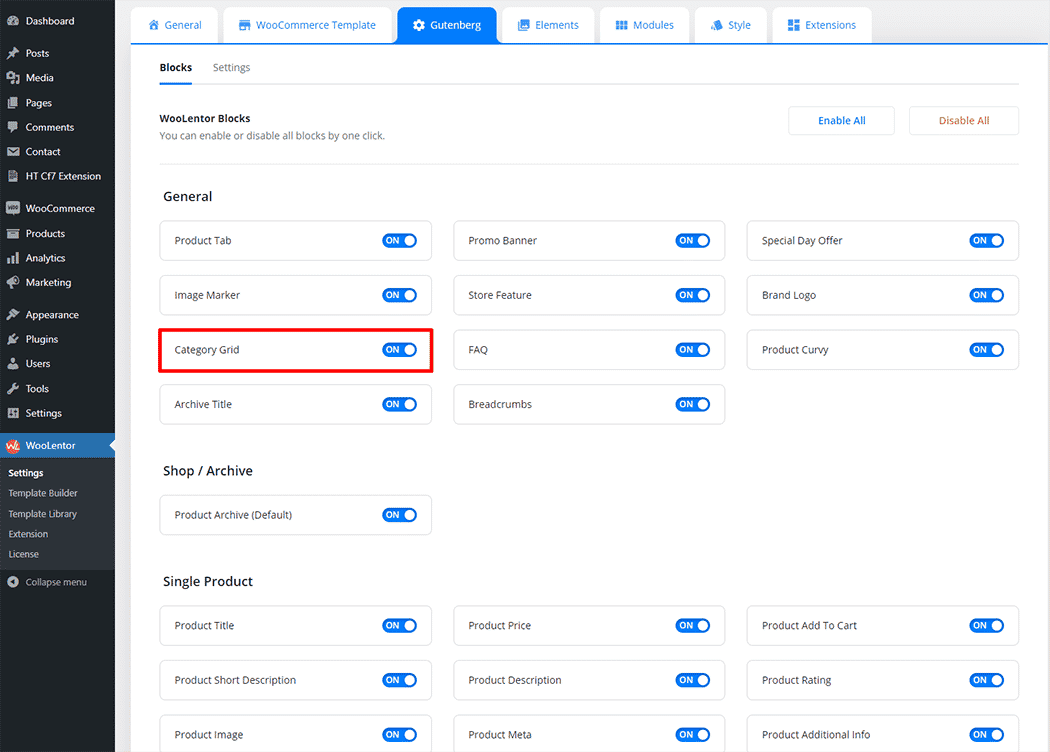
Task: Click the Dashboard icon in sidebar
Action: point(13,21)
